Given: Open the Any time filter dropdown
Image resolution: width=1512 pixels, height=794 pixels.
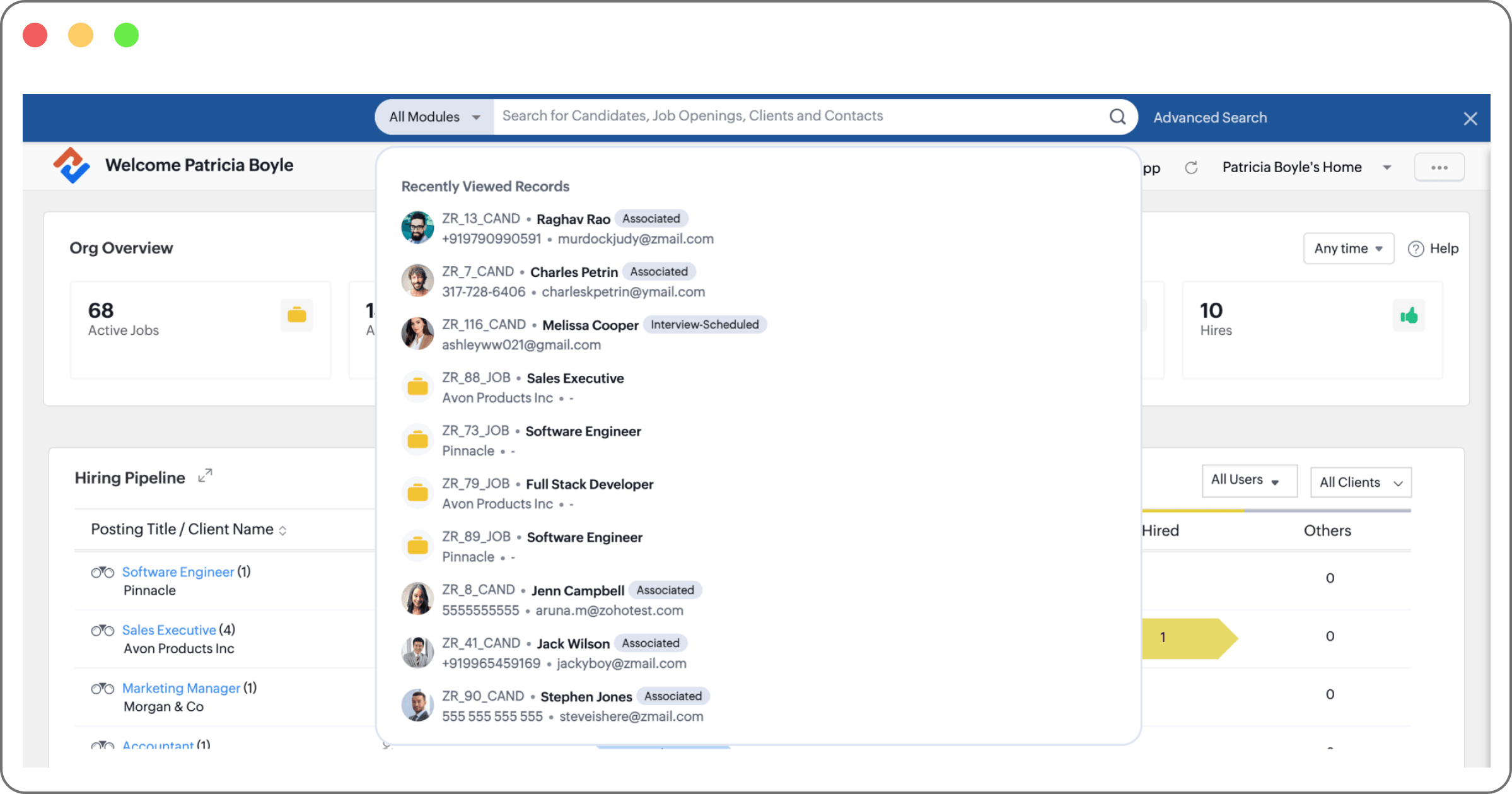Looking at the screenshot, I should (1347, 248).
